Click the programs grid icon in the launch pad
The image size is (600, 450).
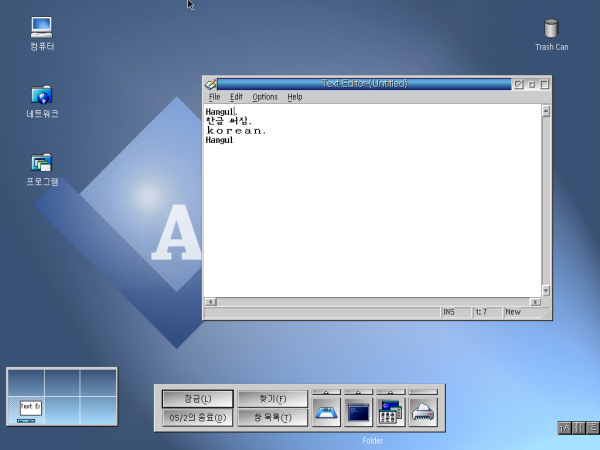[390, 412]
